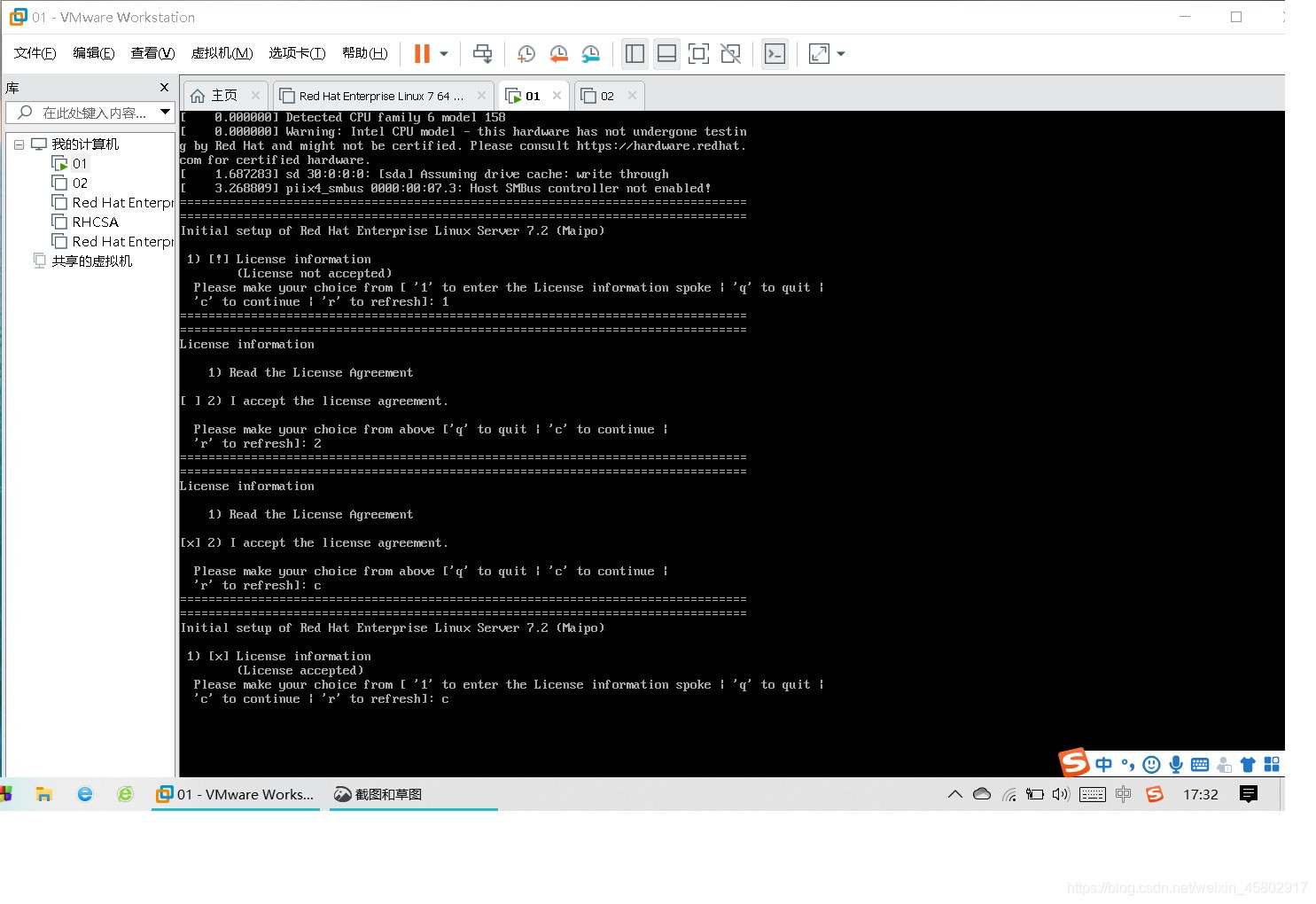
Task: Toggle the 中 IME indicator in tray
Action: coord(1124,794)
